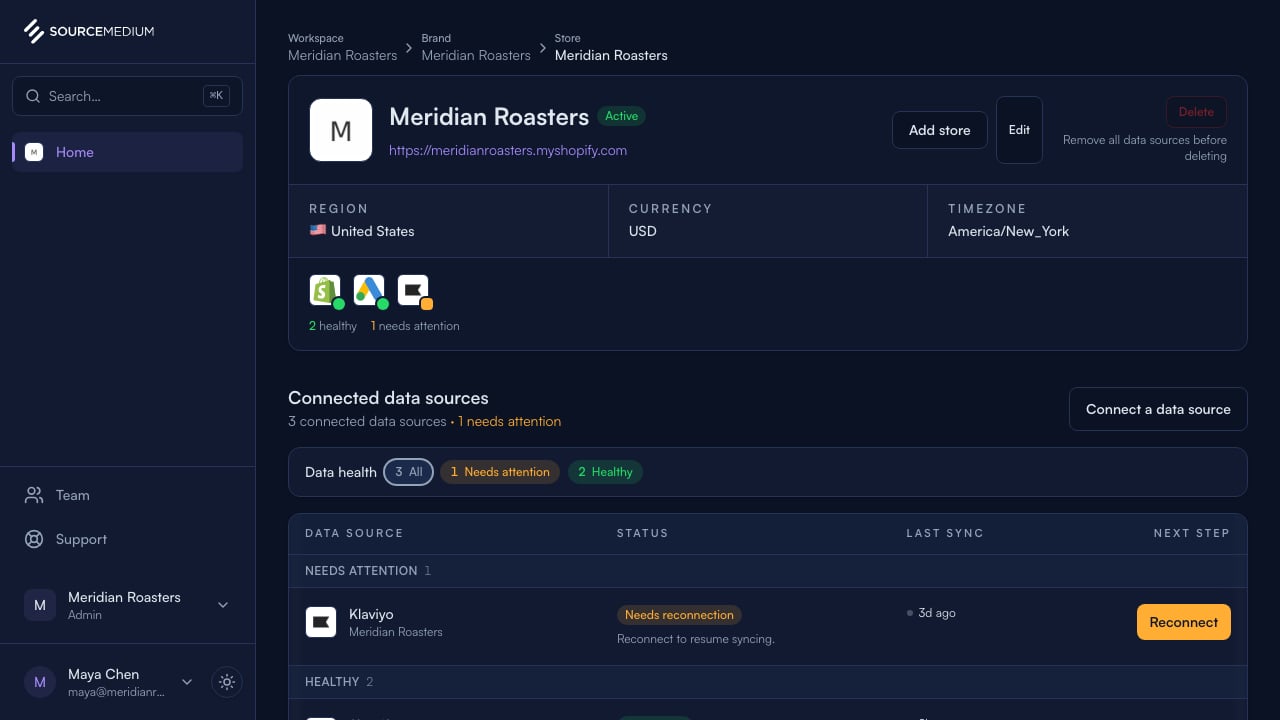Click the large M store logo
Screen dimensions: 1280x720
click(341, 130)
